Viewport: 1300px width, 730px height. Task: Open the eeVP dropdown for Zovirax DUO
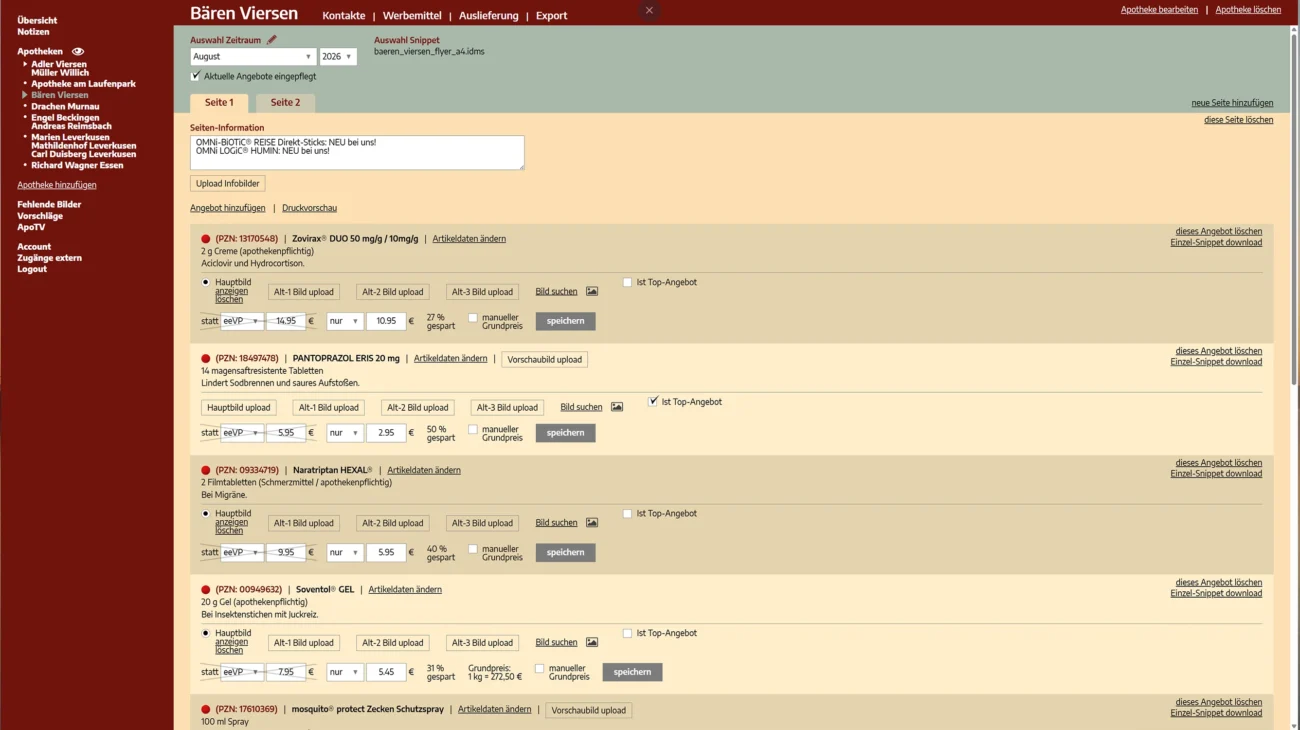[x=243, y=321]
